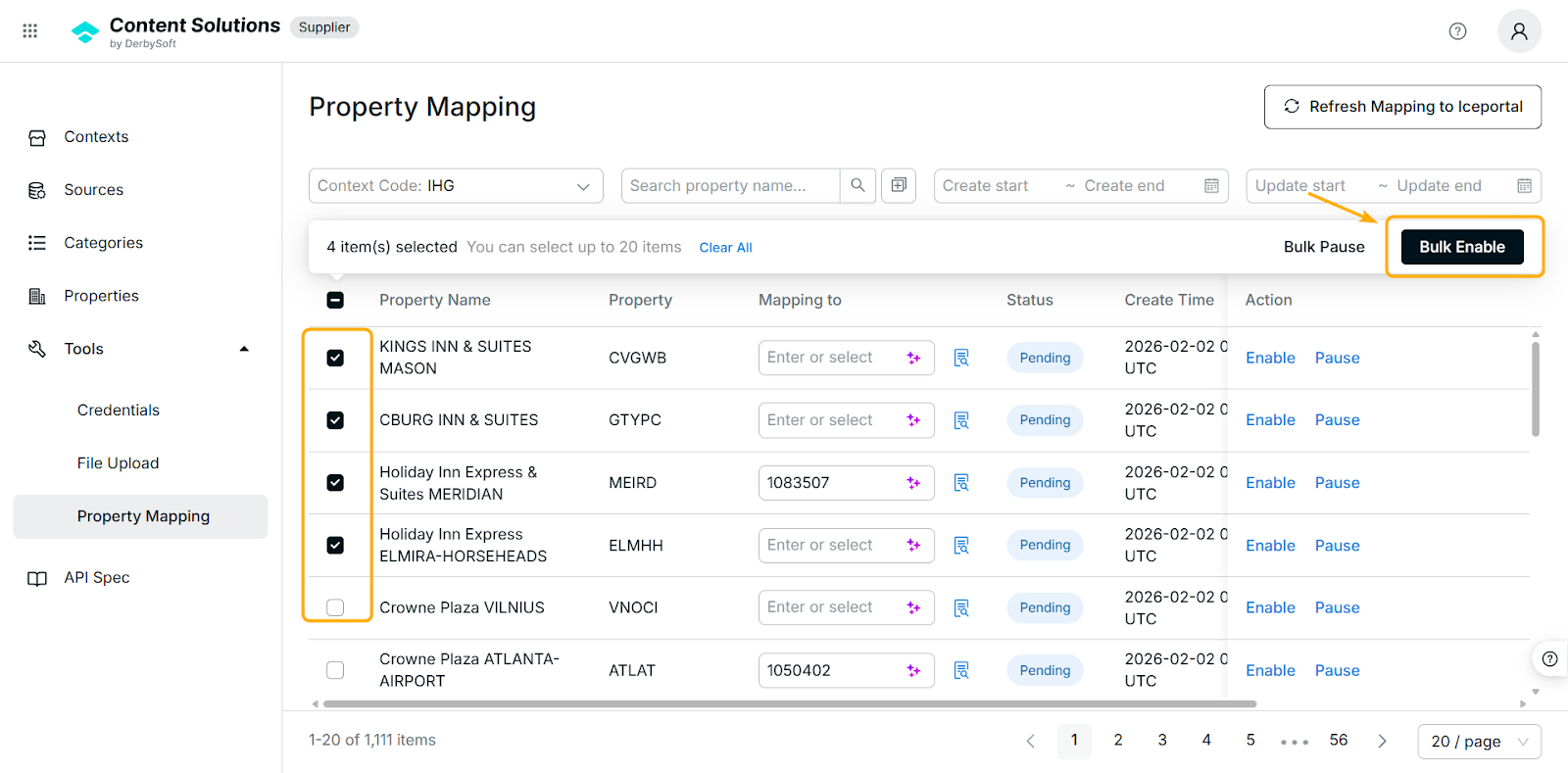
Task: Focus the Search property name field
Action: (730, 186)
